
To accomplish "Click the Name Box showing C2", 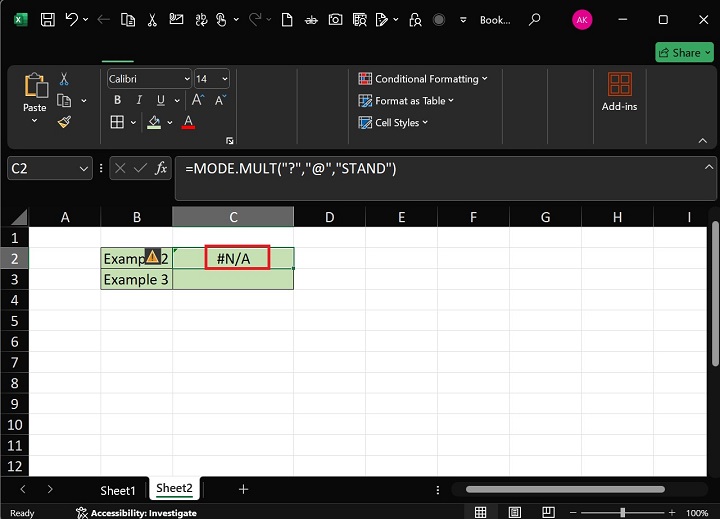I will pos(50,169).
